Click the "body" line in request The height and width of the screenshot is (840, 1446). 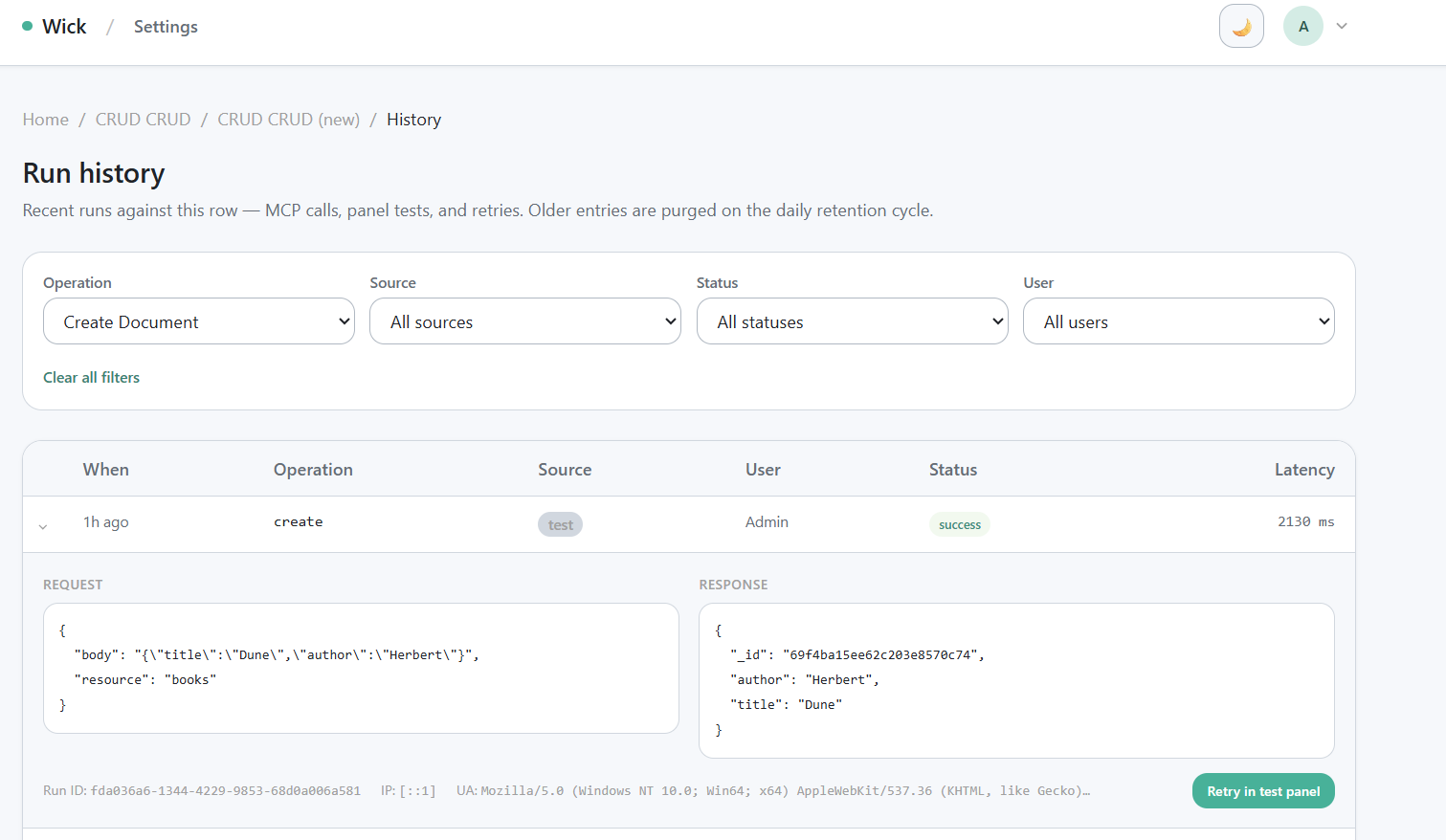coord(277,655)
